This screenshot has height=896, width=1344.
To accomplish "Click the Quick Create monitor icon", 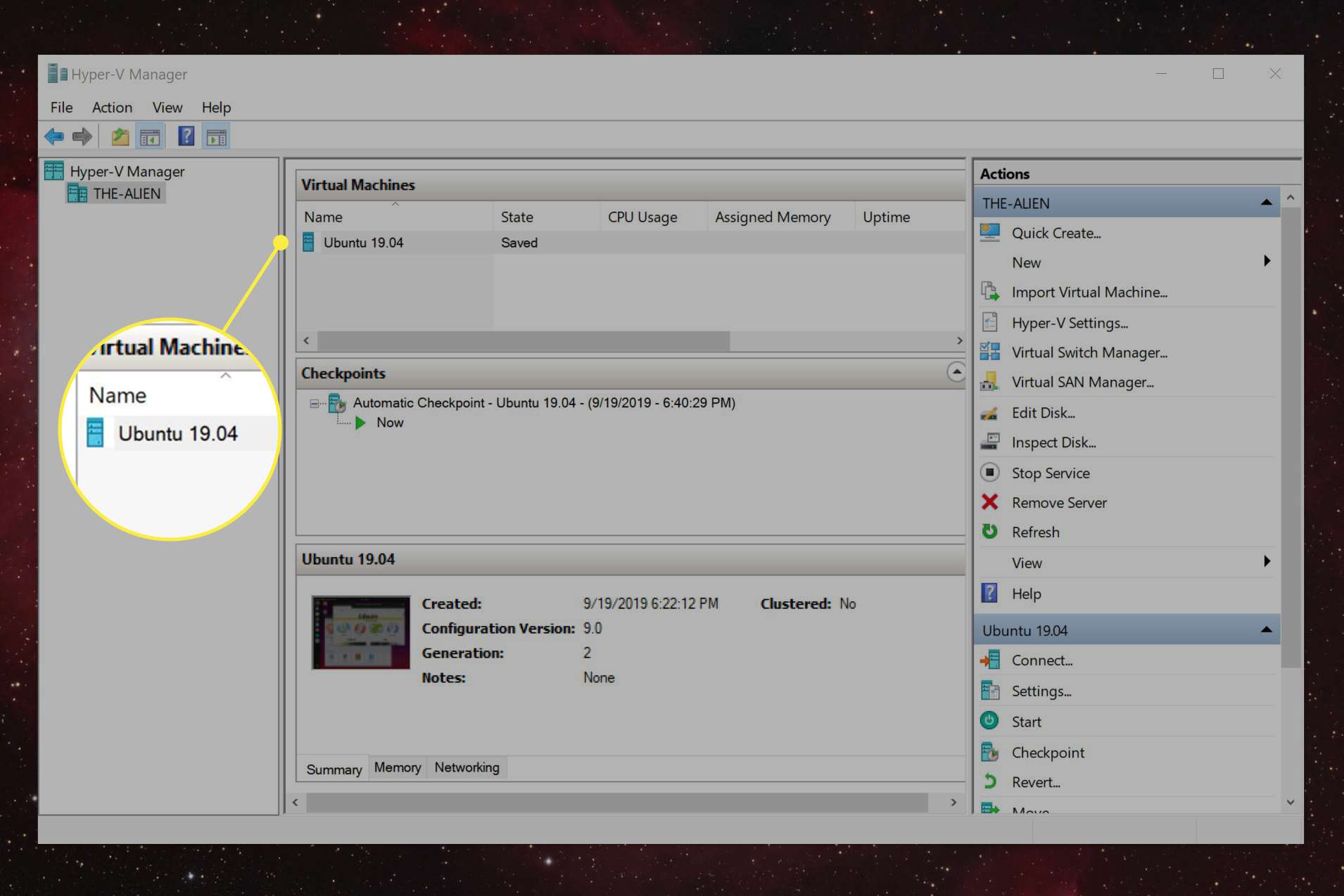I will pyautogui.click(x=990, y=233).
